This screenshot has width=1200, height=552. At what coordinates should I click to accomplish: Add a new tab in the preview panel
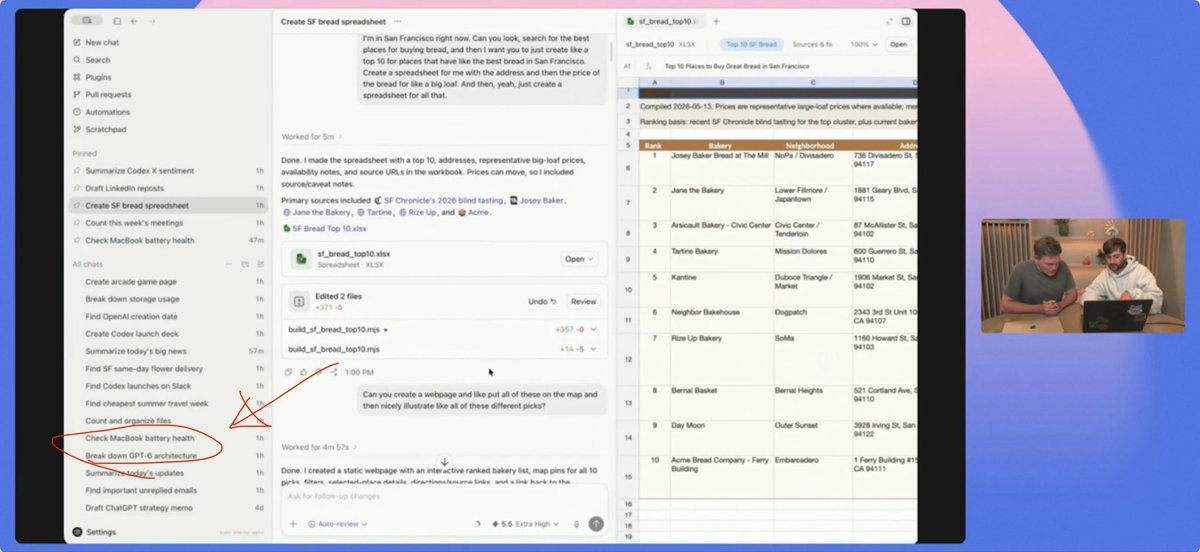[x=715, y=21]
